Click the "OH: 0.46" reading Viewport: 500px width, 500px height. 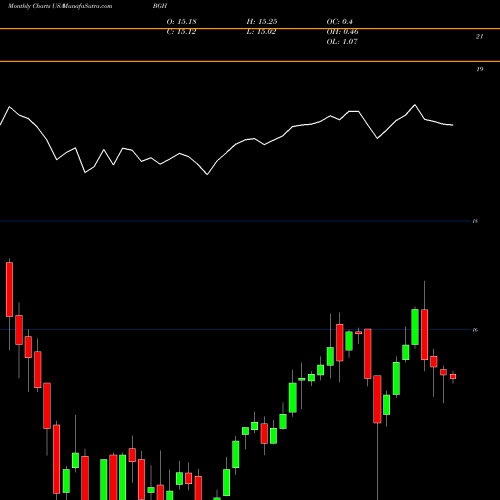tap(342, 32)
